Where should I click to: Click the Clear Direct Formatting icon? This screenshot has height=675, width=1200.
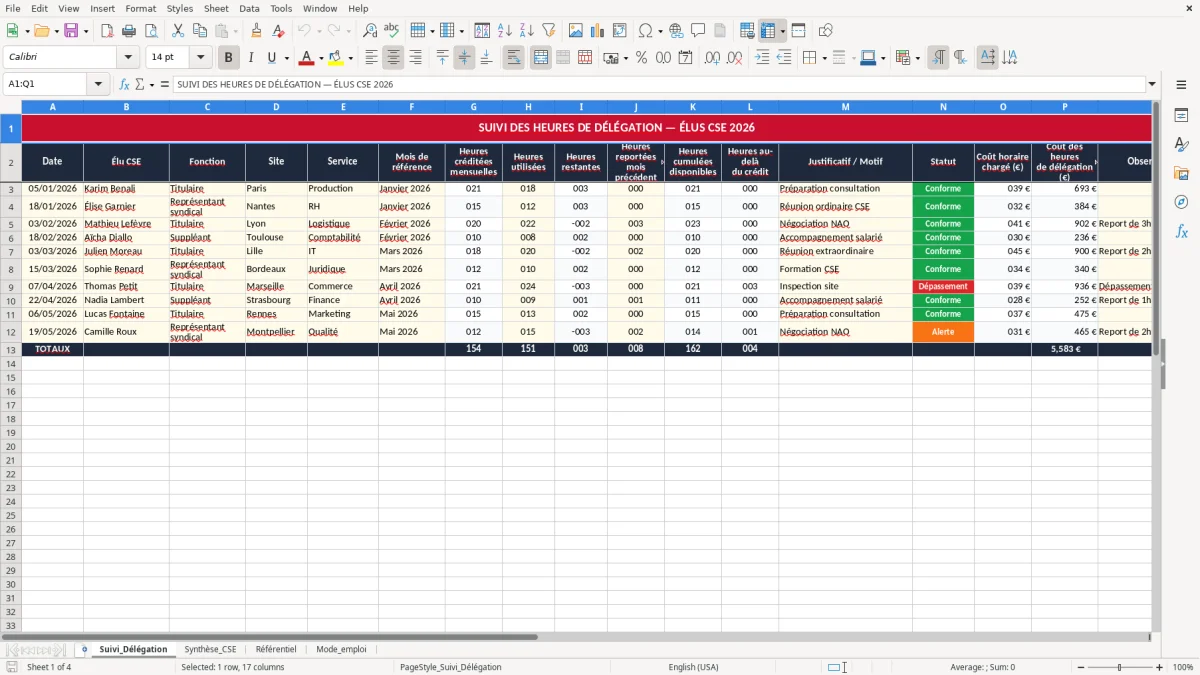(278, 31)
